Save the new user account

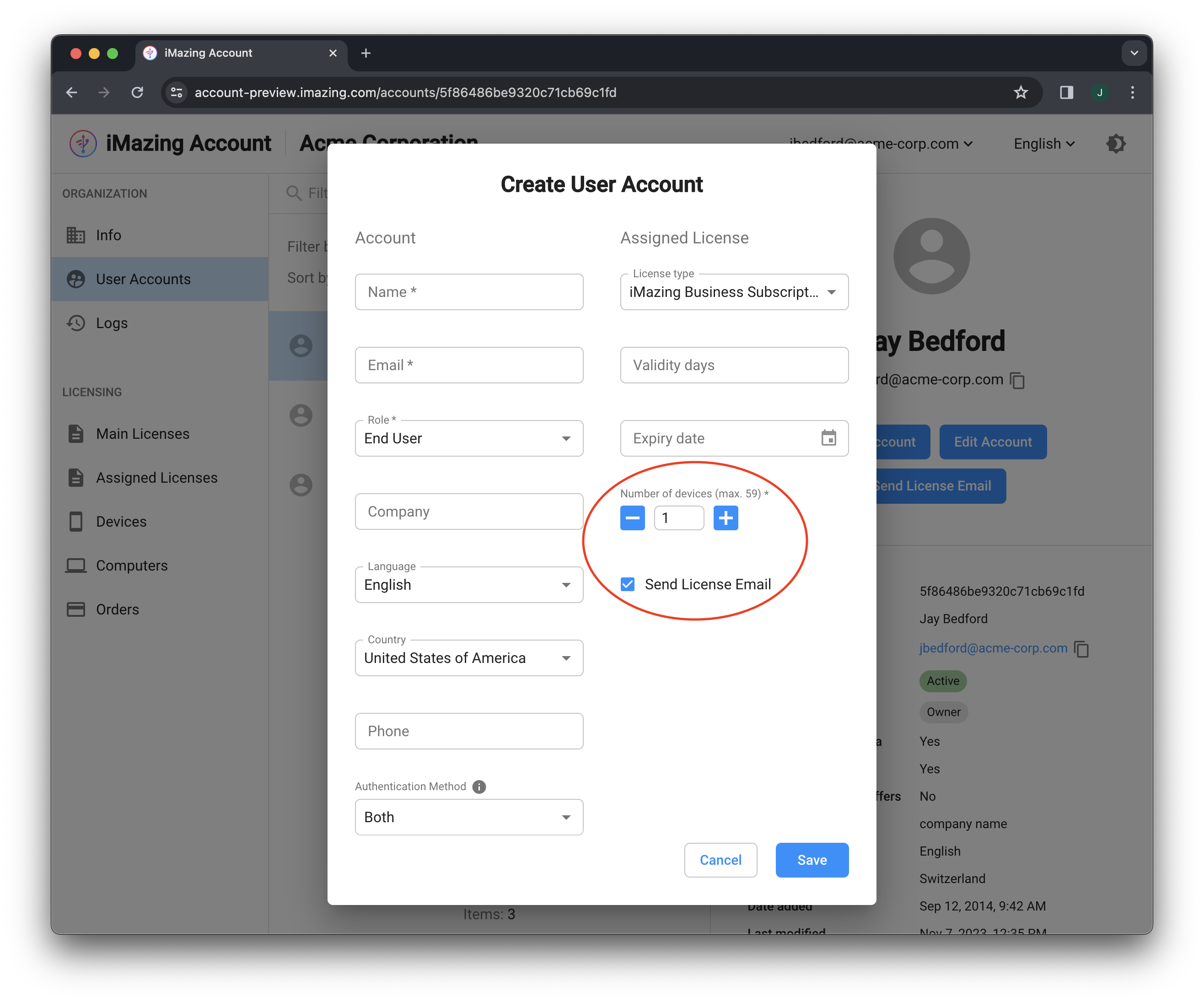pos(812,860)
